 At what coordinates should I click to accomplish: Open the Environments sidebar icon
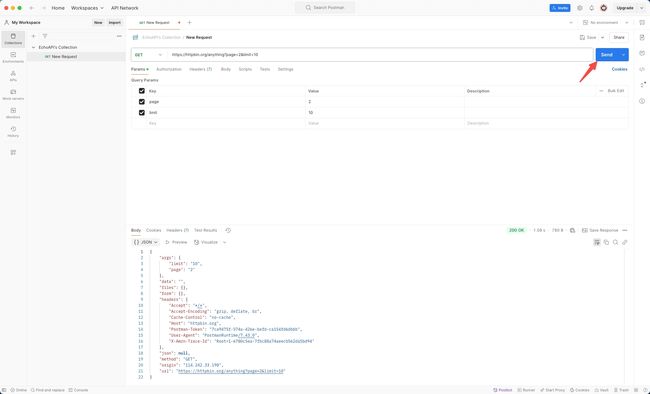[13, 58]
